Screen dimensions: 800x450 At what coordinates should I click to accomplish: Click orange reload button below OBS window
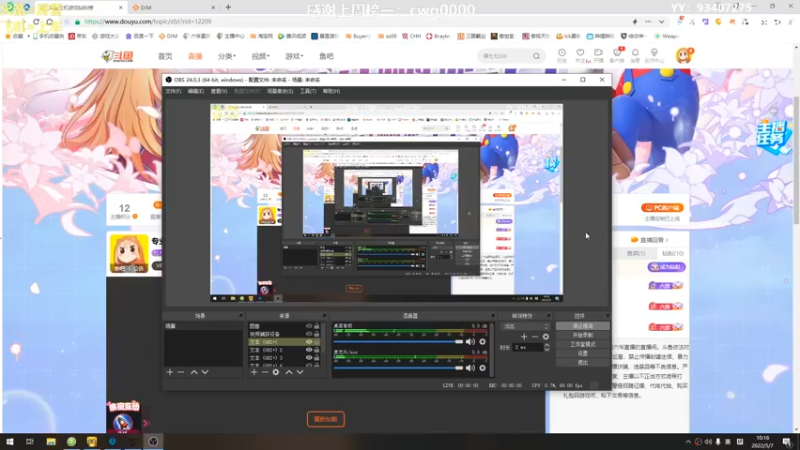[x=326, y=419]
